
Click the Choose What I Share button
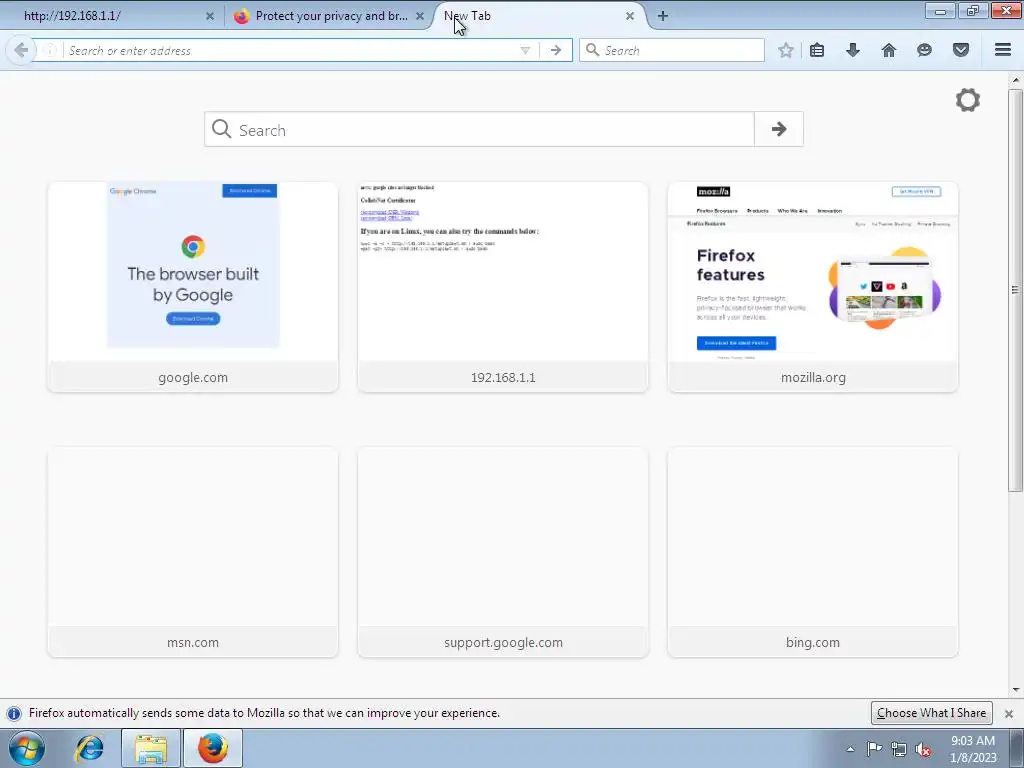pyautogui.click(x=931, y=712)
